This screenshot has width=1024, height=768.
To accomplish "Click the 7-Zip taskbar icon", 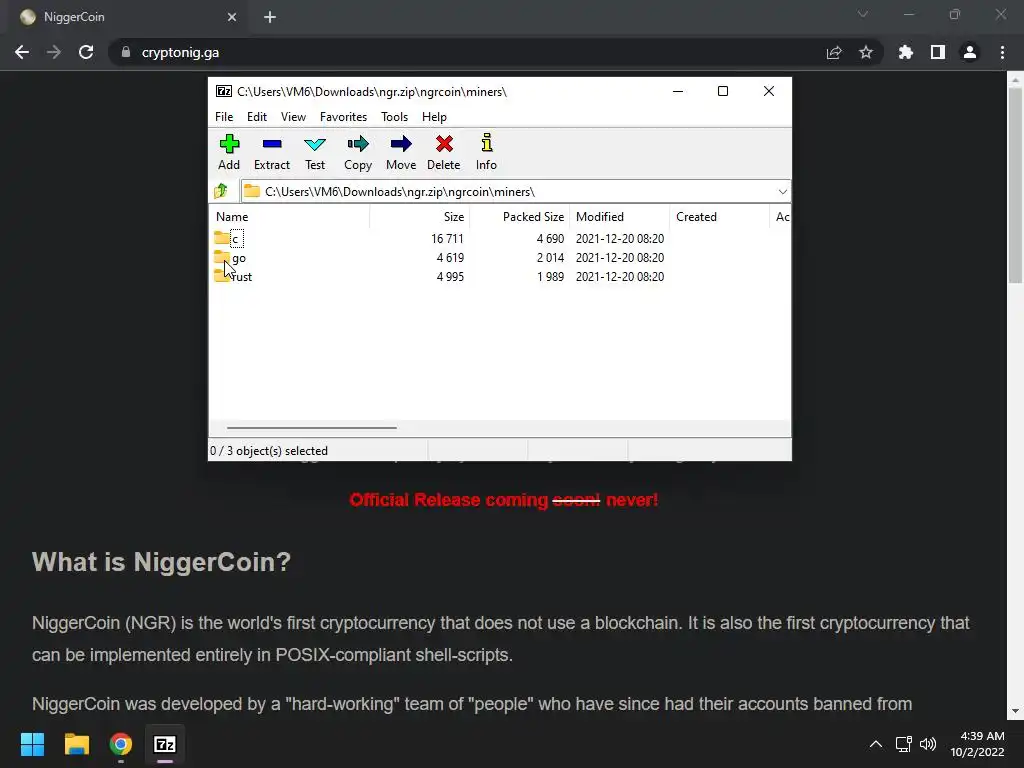I will (x=165, y=744).
